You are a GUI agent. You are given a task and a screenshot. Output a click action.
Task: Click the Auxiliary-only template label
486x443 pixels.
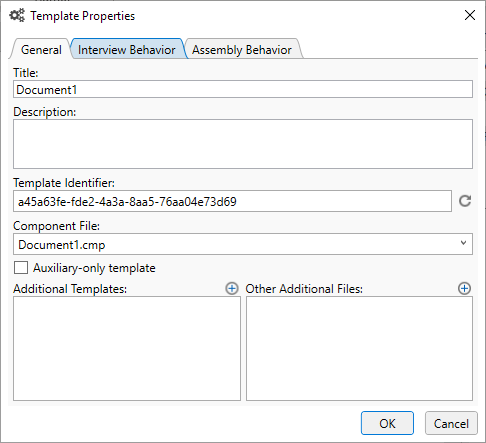(94, 268)
